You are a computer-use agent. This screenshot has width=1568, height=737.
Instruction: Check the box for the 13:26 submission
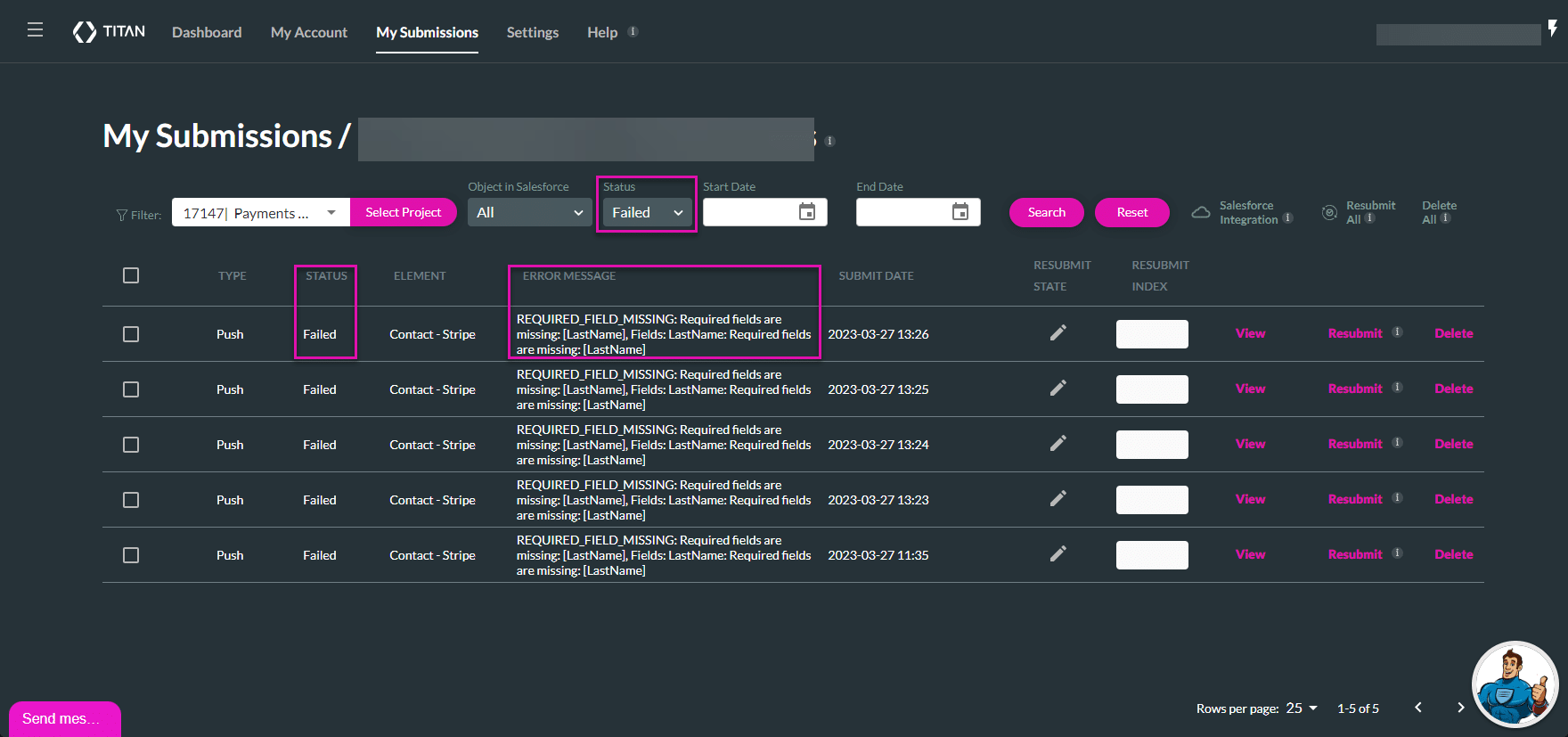[x=131, y=334]
